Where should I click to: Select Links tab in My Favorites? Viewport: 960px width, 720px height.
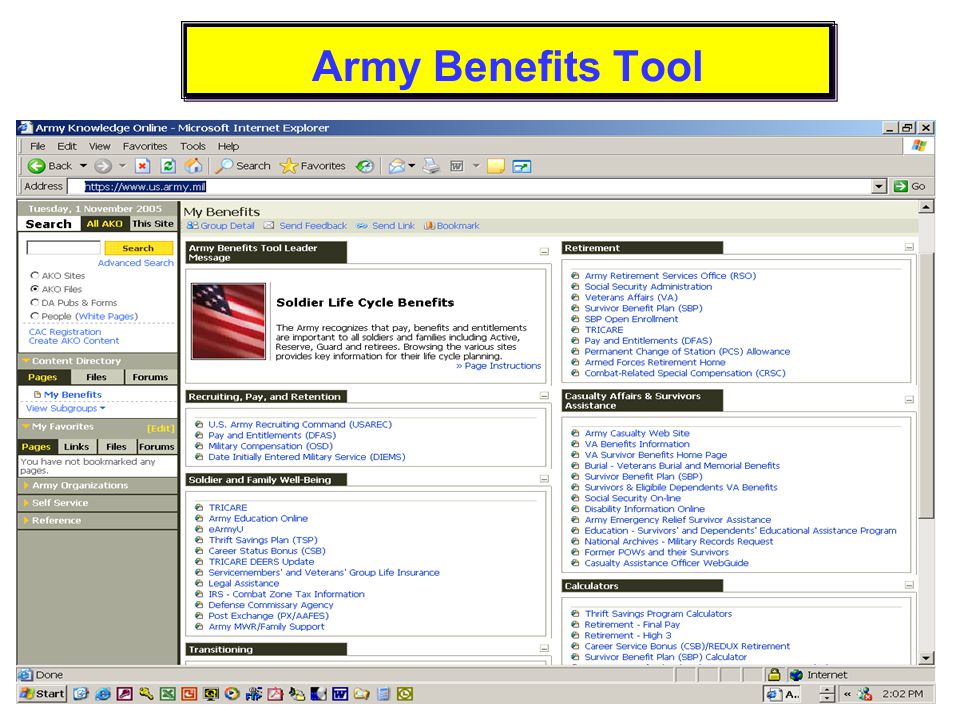pos(77,447)
